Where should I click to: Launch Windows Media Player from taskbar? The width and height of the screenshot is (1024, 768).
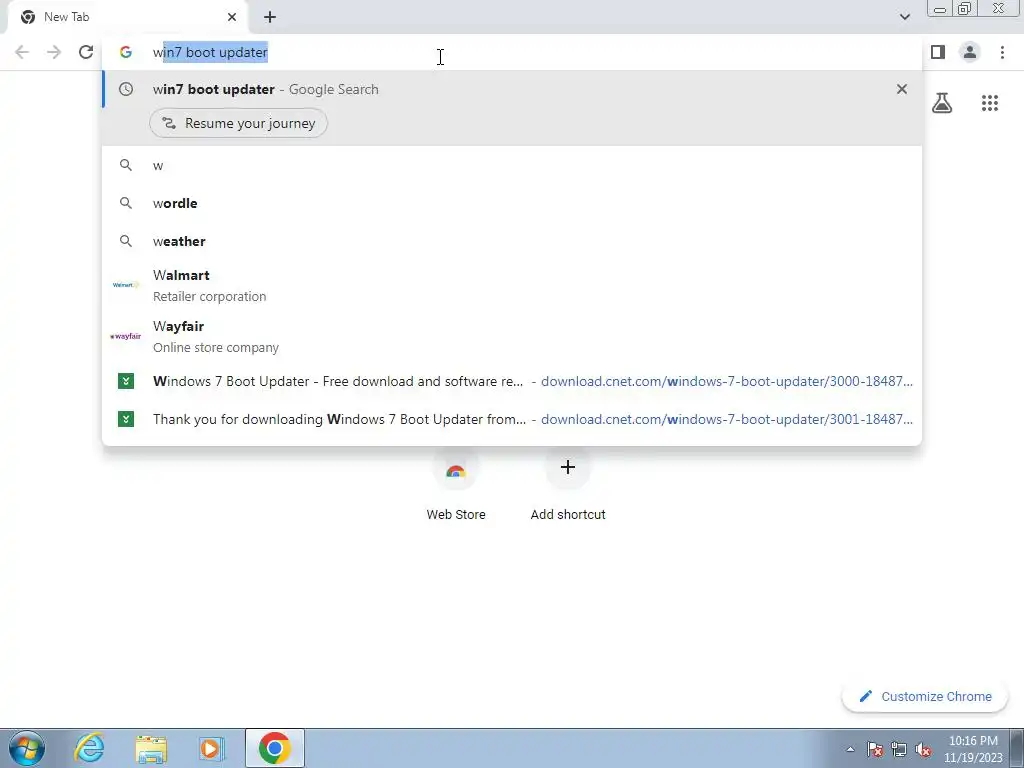click(211, 748)
